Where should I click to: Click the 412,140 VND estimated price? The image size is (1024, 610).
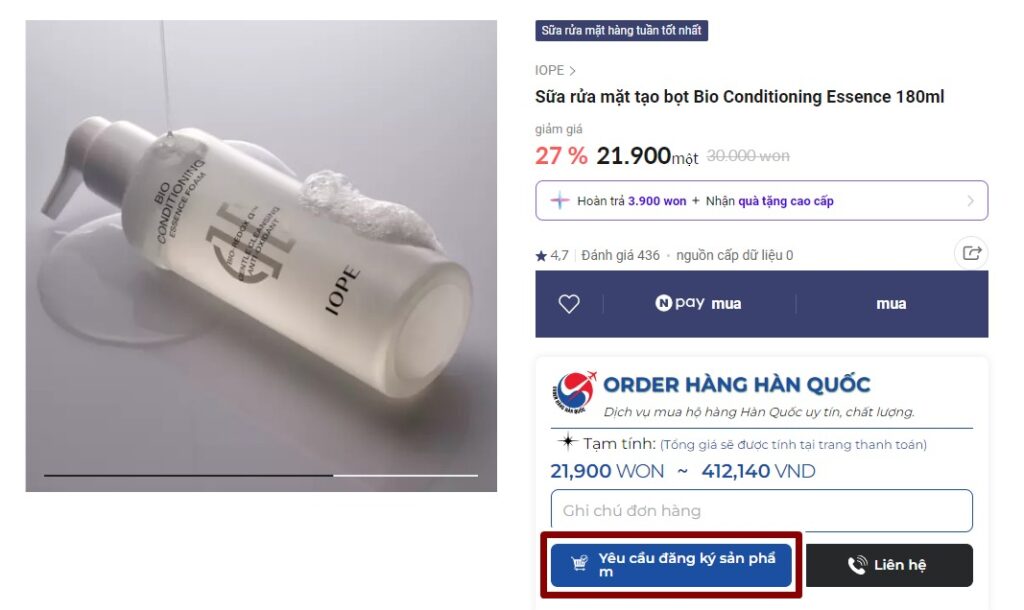(x=758, y=471)
